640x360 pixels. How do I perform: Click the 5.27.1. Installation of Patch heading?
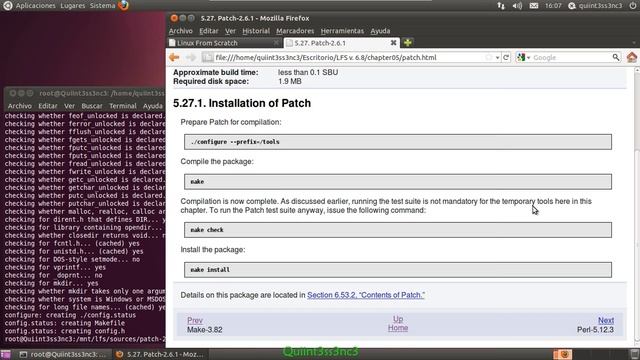click(x=242, y=103)
